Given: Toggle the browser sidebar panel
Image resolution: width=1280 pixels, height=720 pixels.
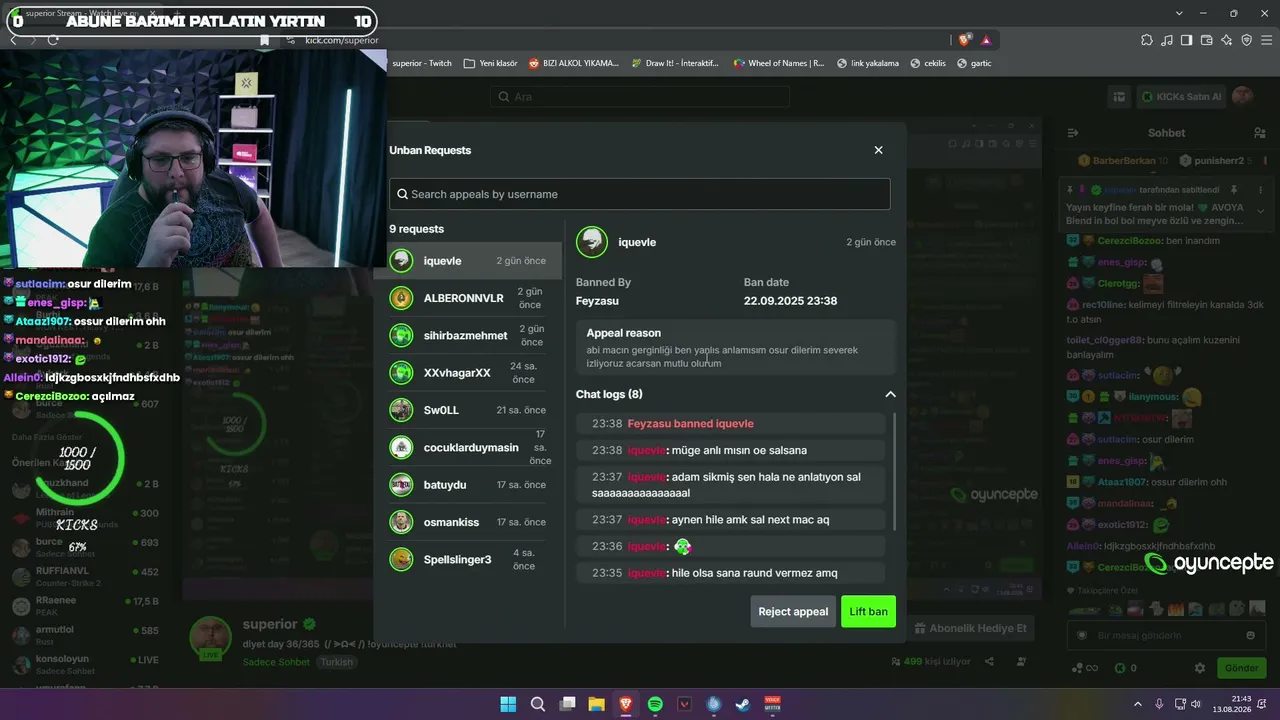Looking at the screenshot, I should coord(1186,40).
